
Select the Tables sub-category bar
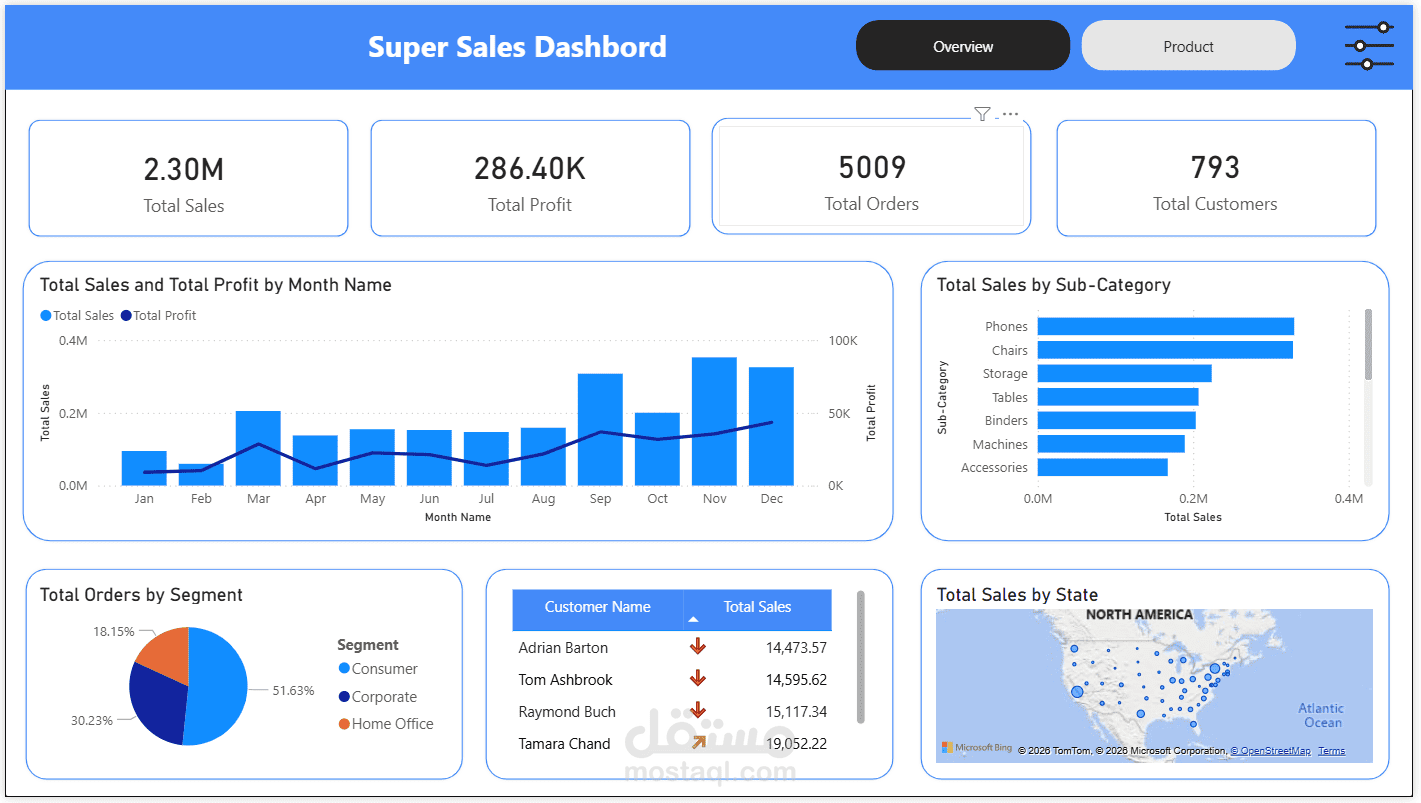pos(1118,397)
